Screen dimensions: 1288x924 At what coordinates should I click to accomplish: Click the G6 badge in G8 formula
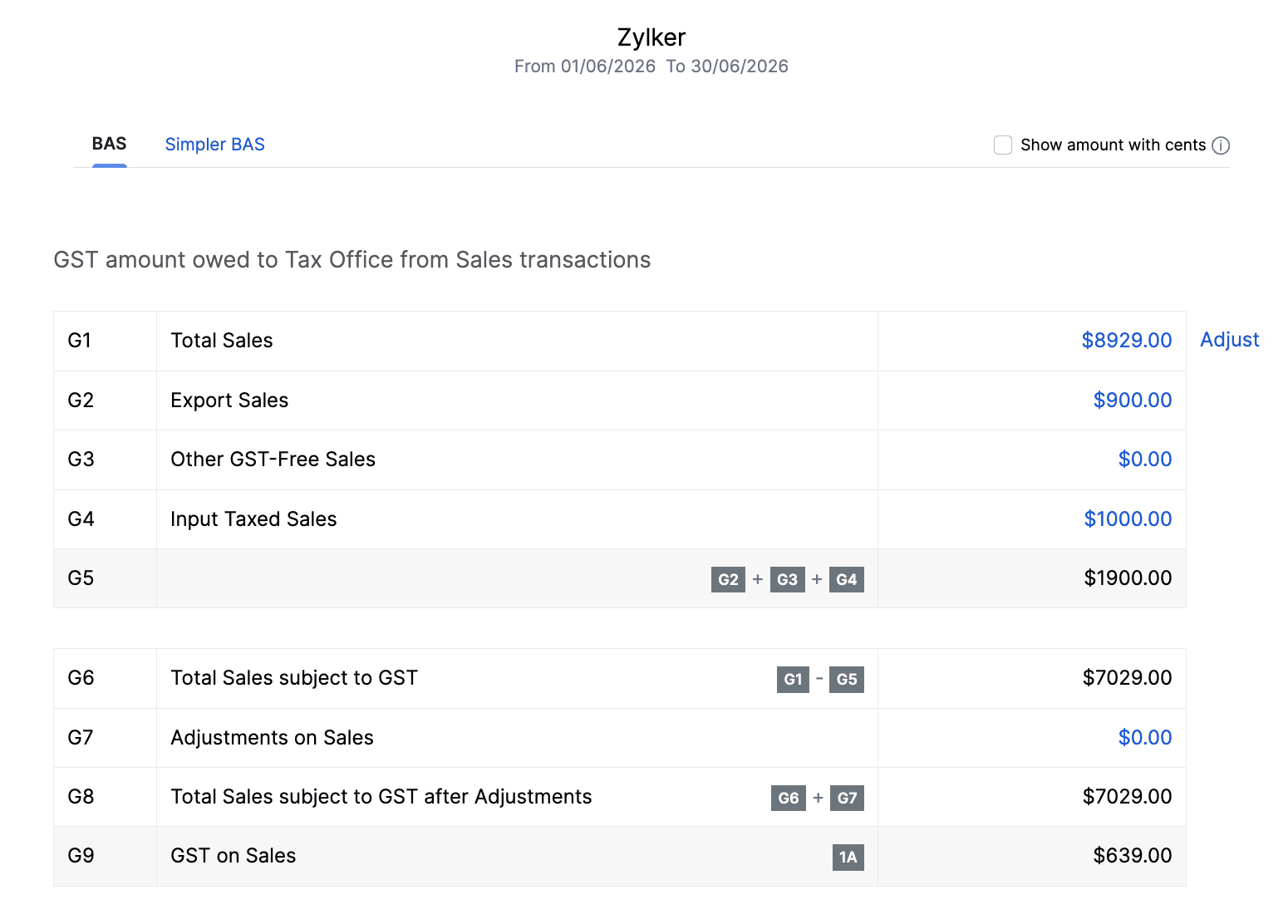(x=789, y=798)
